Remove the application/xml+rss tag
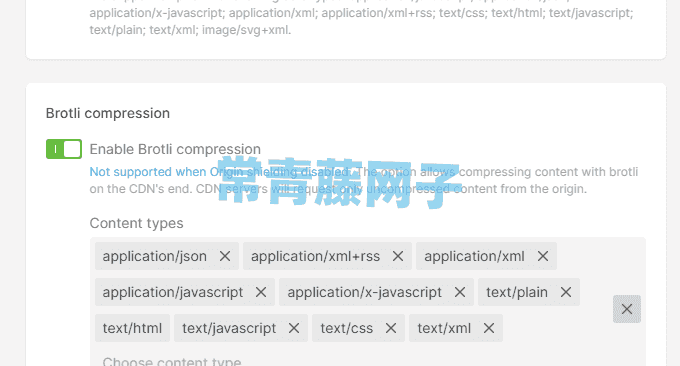Image resolution: width=680 pixels, height=366 pixels. [398, 256]
